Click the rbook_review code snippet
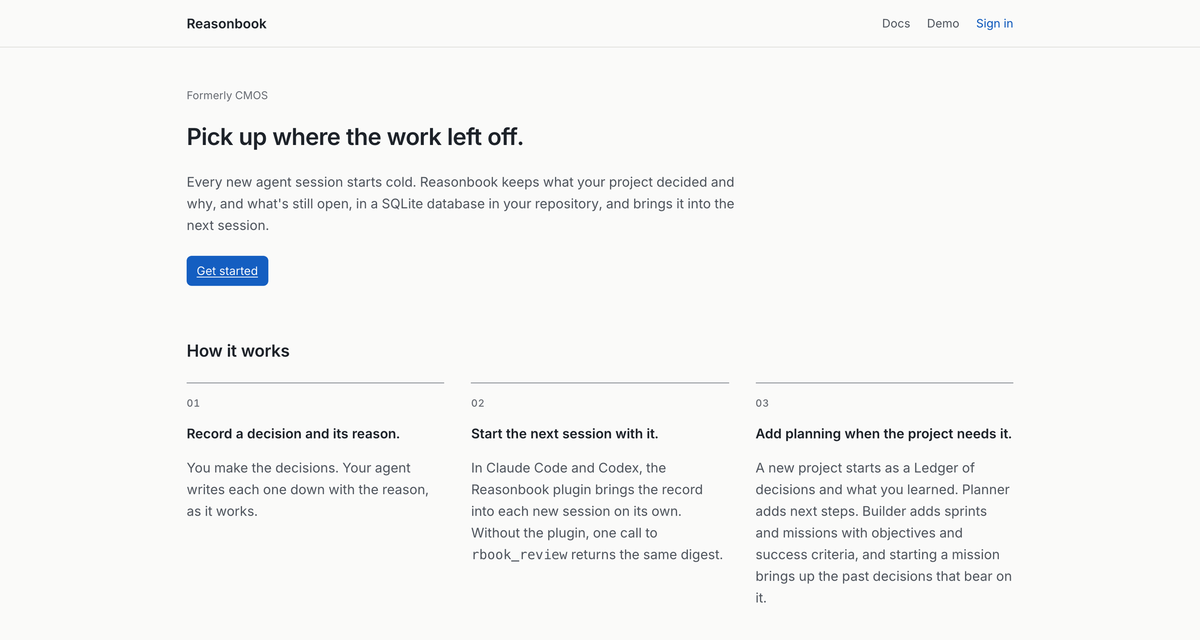Viewport: 1200px width, 640px height. [x=519, y=554]
